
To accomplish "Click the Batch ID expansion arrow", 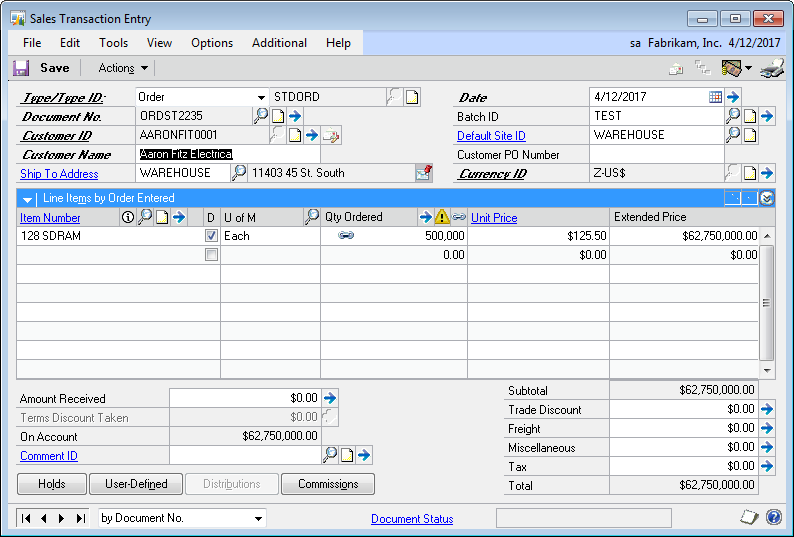I will (x=767, y=117).
